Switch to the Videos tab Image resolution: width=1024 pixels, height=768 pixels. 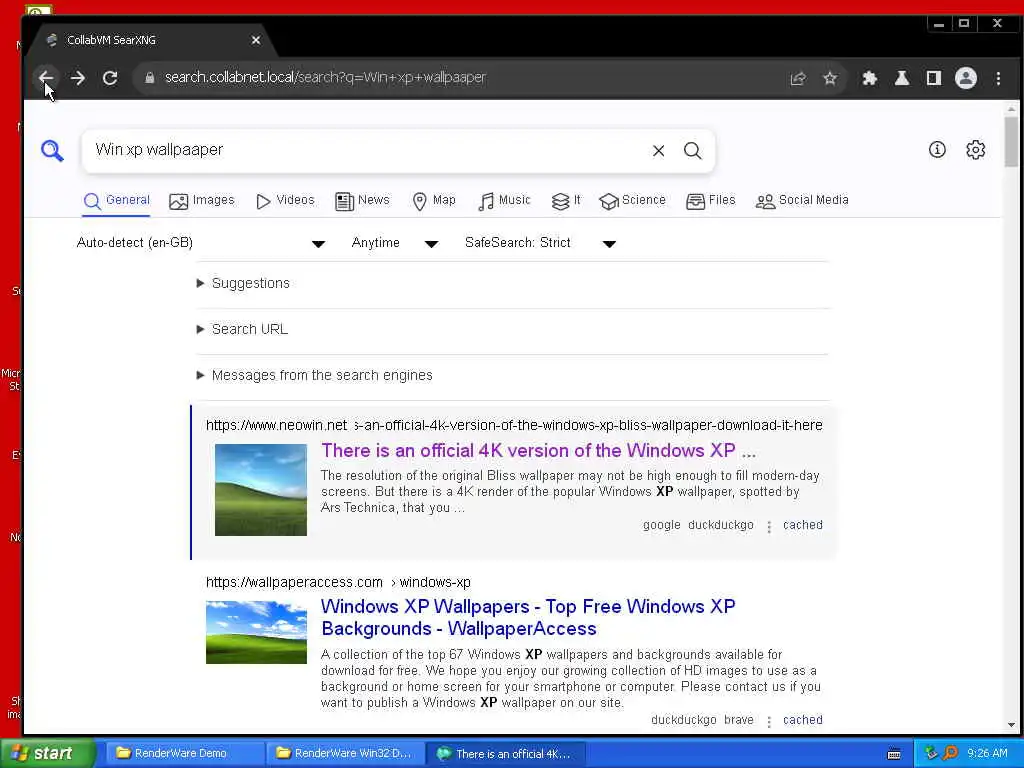285,200
